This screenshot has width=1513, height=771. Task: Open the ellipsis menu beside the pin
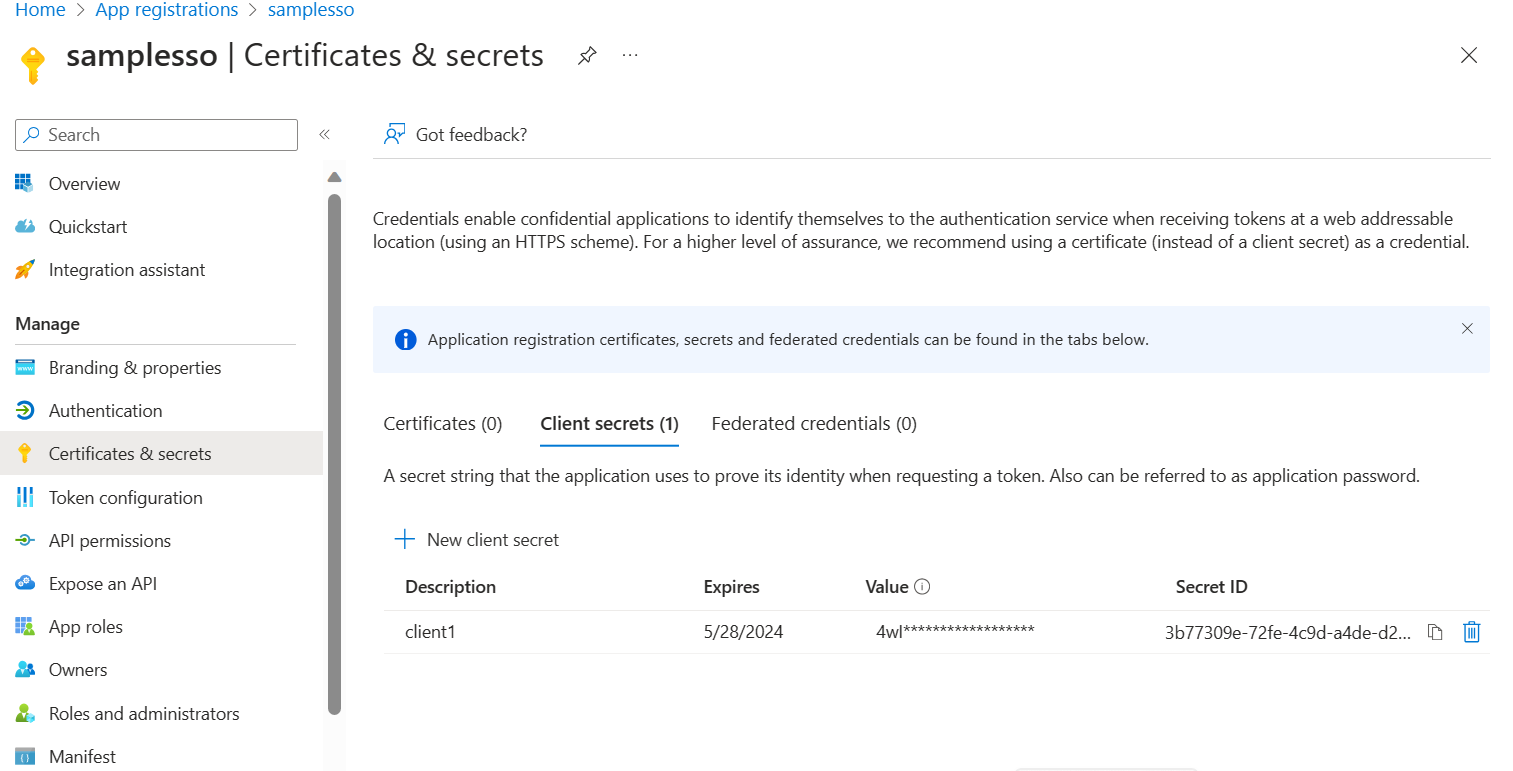point(629,56)
